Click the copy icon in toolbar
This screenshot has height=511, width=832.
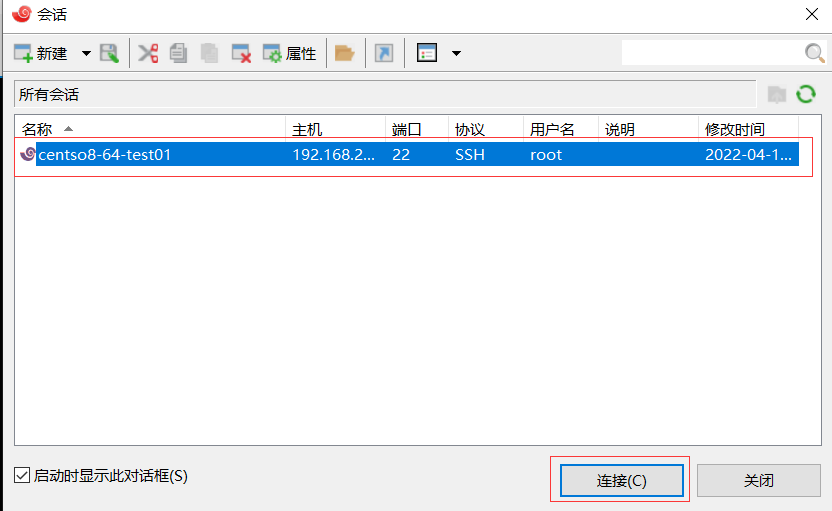coord(179,53)
